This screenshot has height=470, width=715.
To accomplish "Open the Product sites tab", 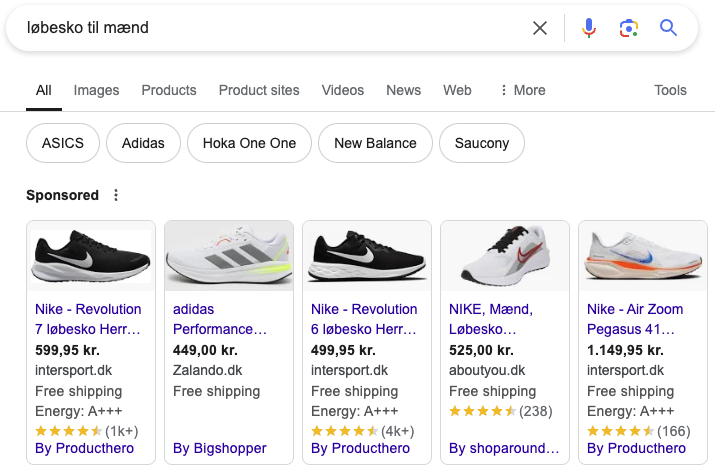I will pyautogui.click(x=259, y=90).
